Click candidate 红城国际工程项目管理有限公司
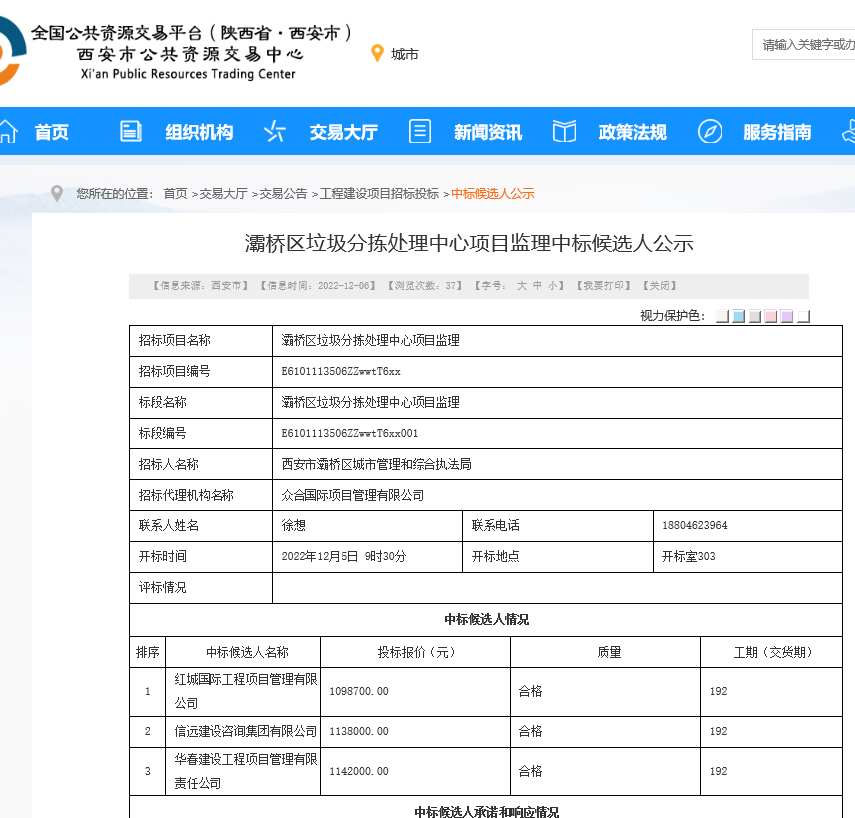This screenshot has width=855, height=818. (x=245, y=691)
